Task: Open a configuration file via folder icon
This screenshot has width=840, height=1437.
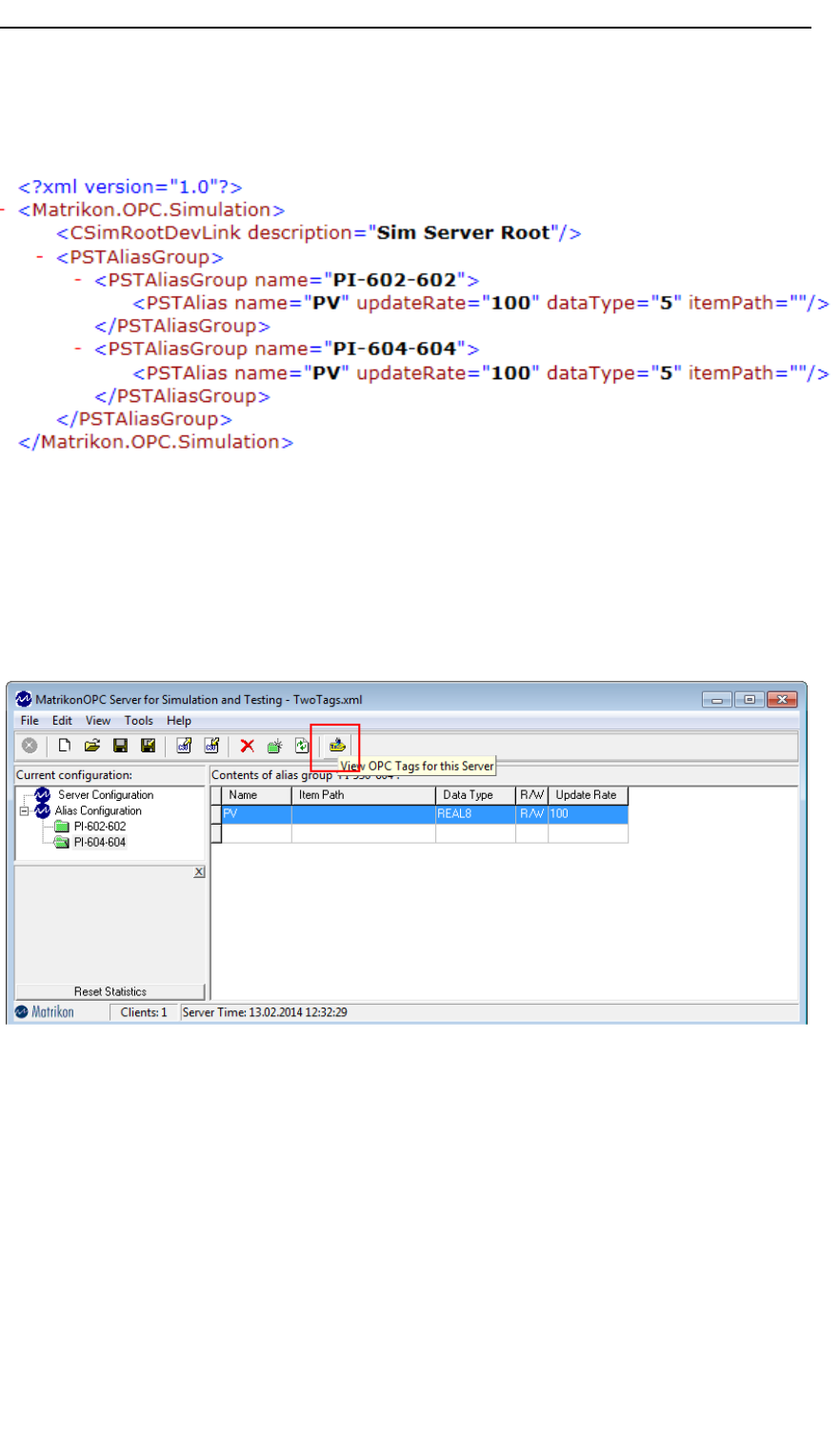Action: coord(92,746)
